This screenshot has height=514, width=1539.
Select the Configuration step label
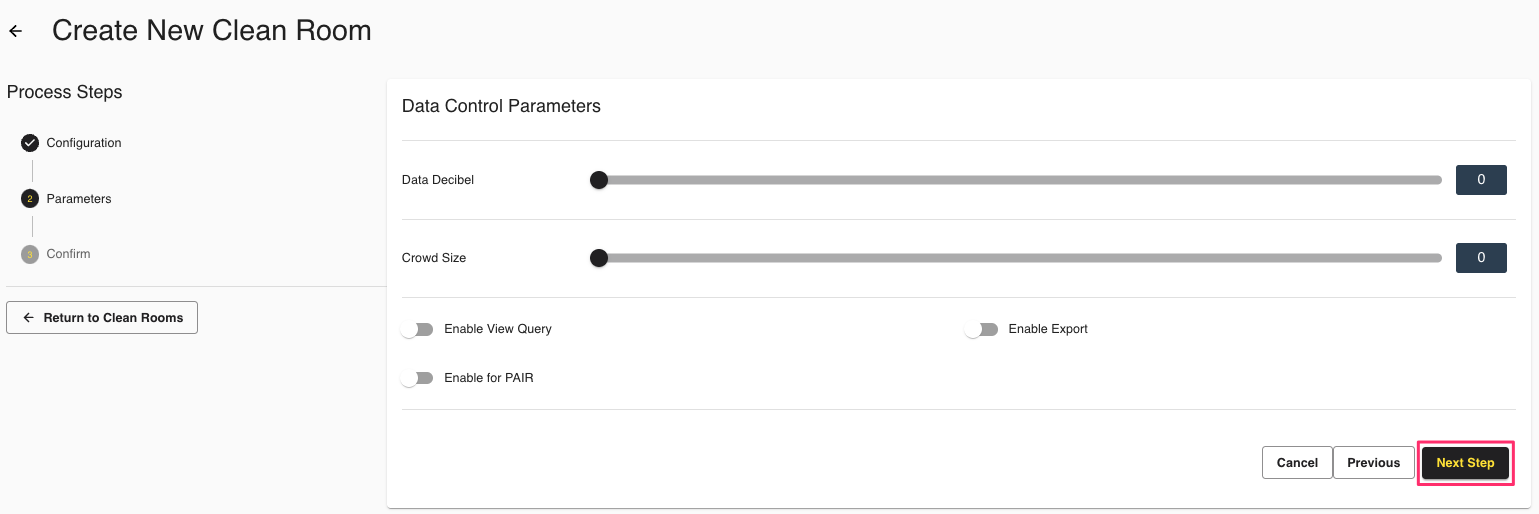tap(84, 143)
